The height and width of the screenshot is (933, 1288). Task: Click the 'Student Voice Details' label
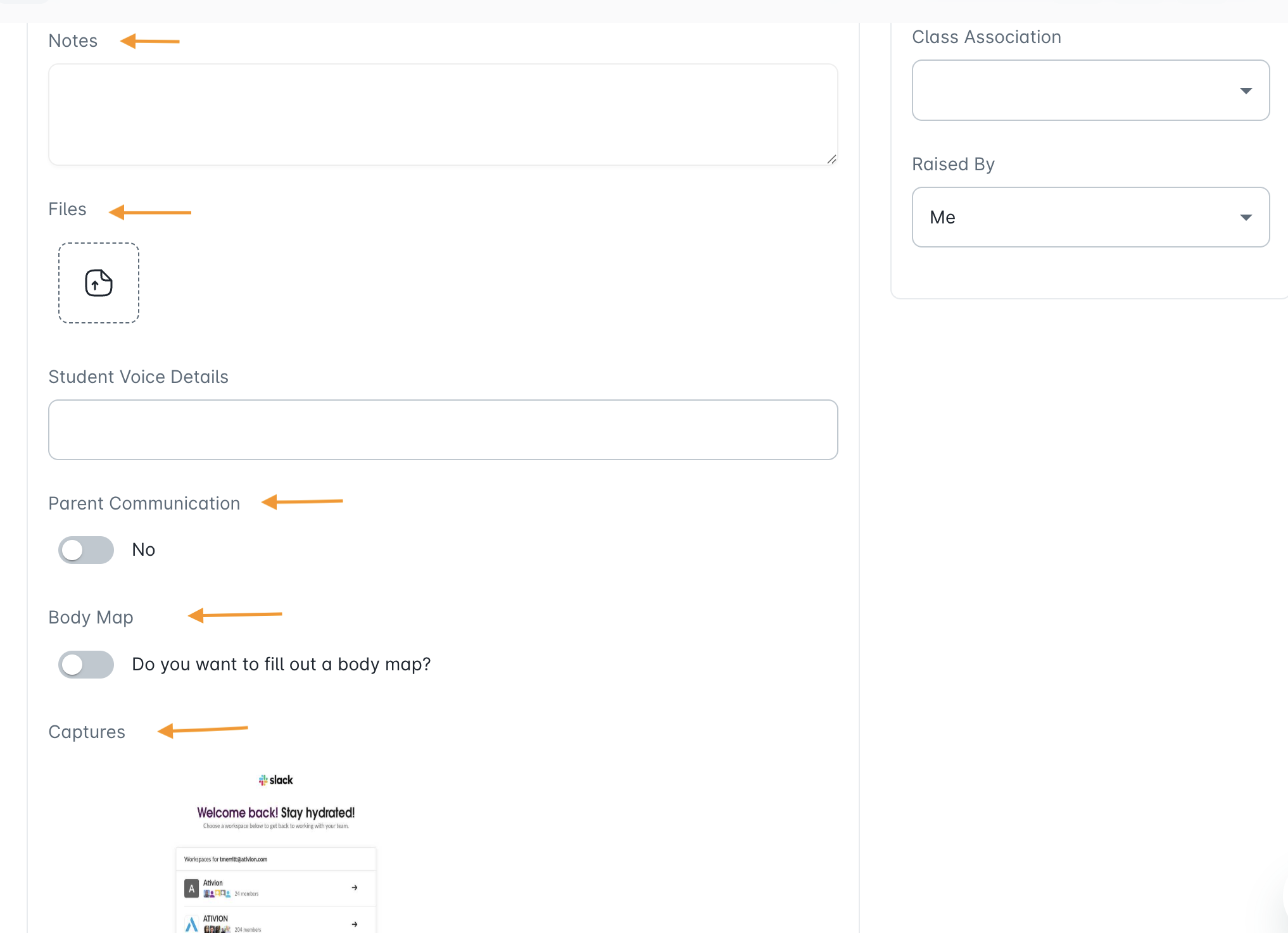coord(139,377)
